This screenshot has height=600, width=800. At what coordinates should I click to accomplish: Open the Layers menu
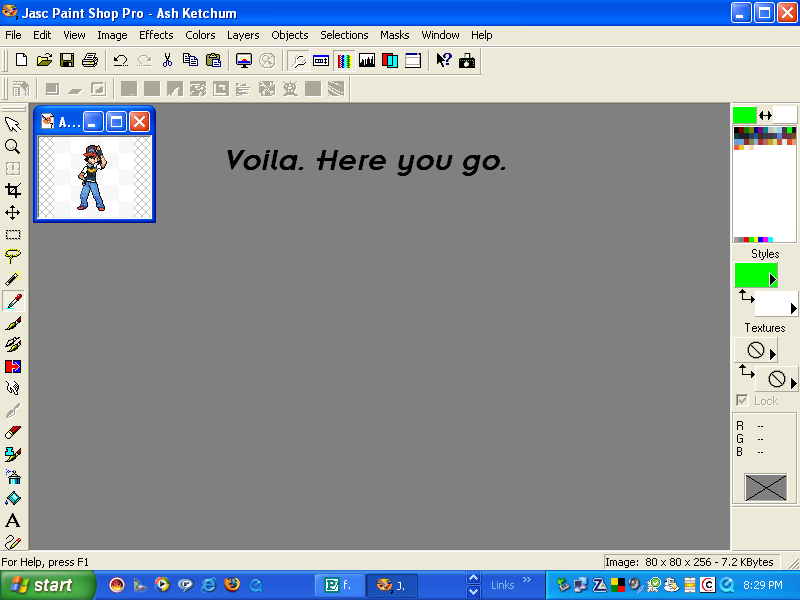[243, 35]
